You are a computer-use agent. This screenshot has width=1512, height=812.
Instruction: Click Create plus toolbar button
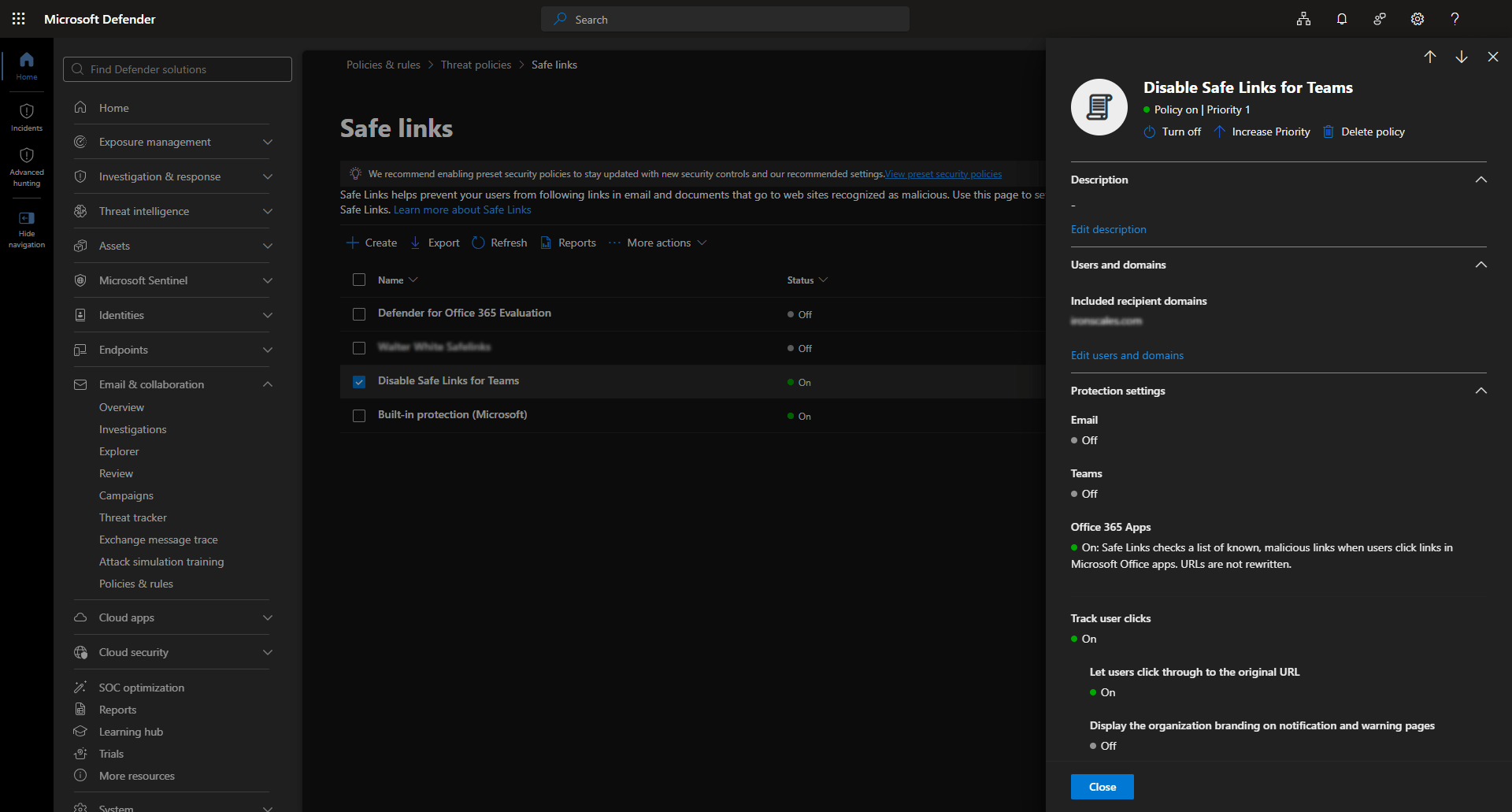[x=372, y=243]
